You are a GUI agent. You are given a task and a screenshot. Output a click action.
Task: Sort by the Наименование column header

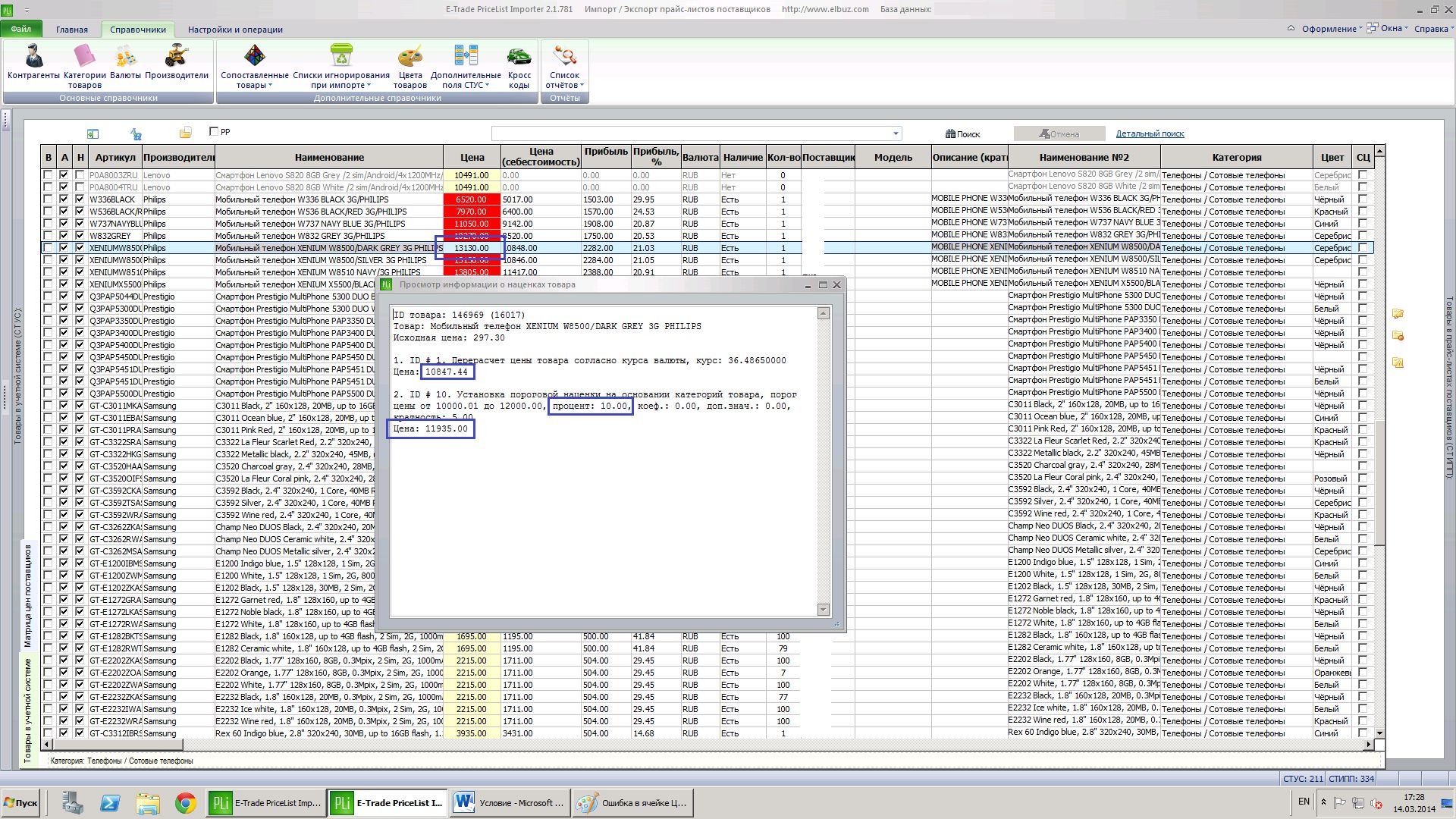pos(329,157)
